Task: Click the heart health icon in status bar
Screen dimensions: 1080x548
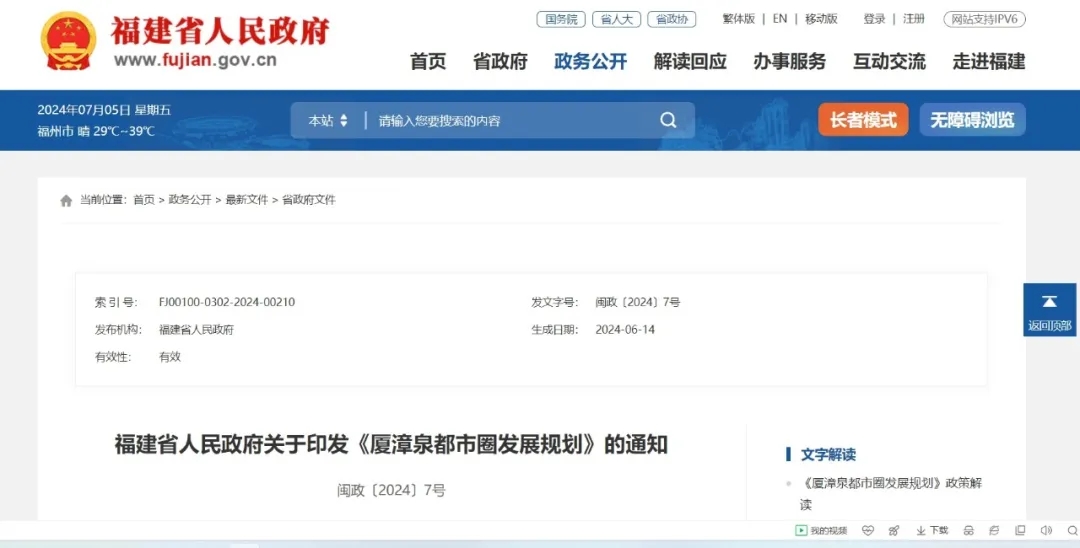Action: (x=868, y=530)
